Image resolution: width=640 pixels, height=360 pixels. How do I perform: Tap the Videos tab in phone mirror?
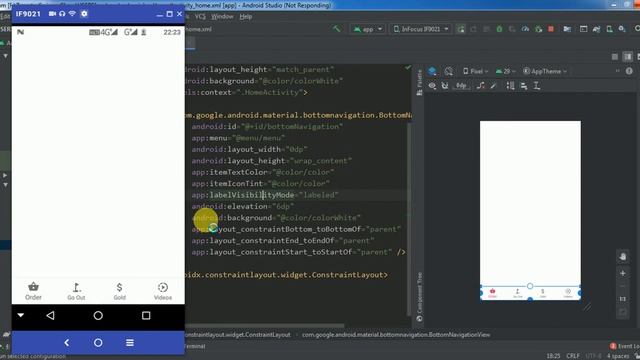[x=163, y=291]
